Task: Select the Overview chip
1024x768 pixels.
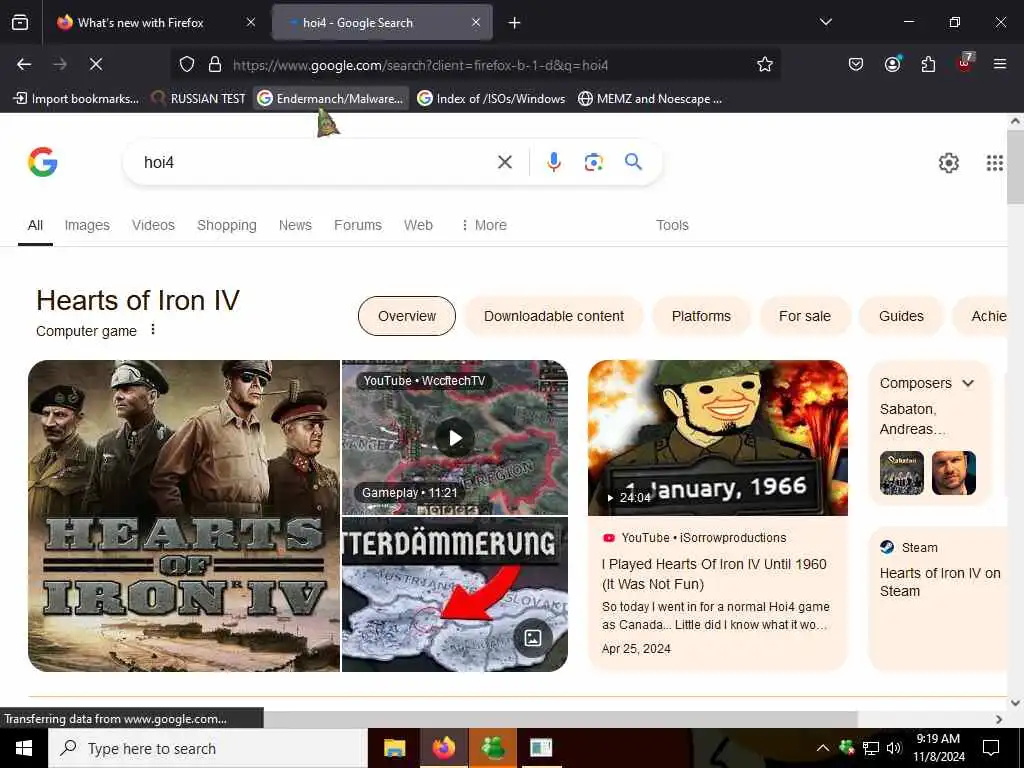Action: (x=407, y=316)
